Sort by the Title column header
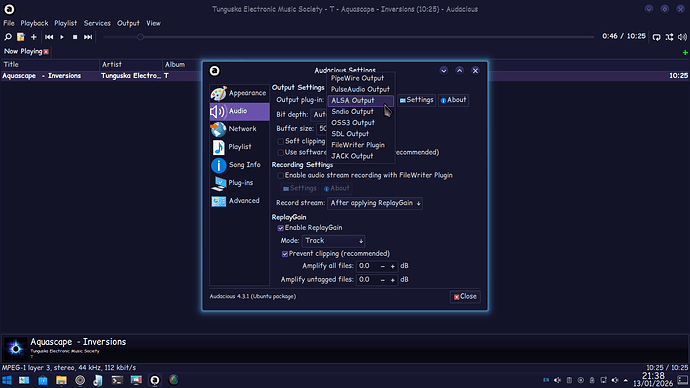Image resolution: width=690 pixels, height=388 pixels. click(x=50, y=65)
